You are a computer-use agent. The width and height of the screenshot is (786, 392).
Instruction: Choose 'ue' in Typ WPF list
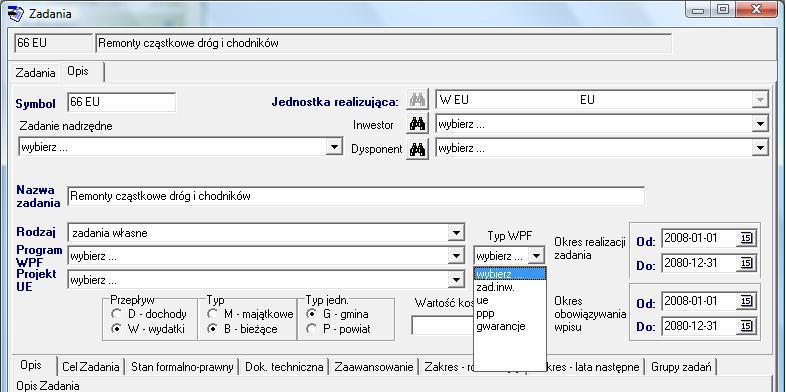510,300
